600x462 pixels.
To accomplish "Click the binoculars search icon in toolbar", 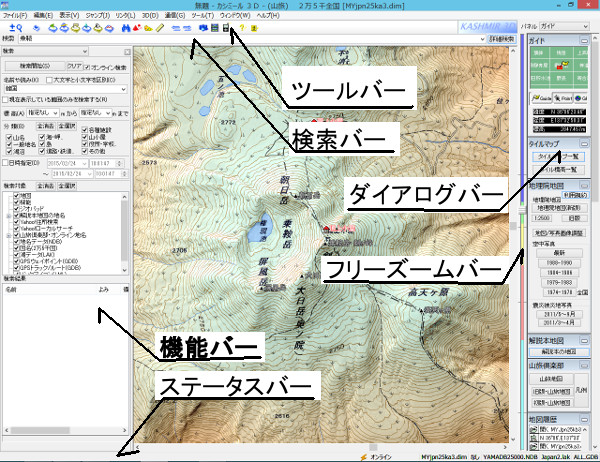I will [124, 28].
